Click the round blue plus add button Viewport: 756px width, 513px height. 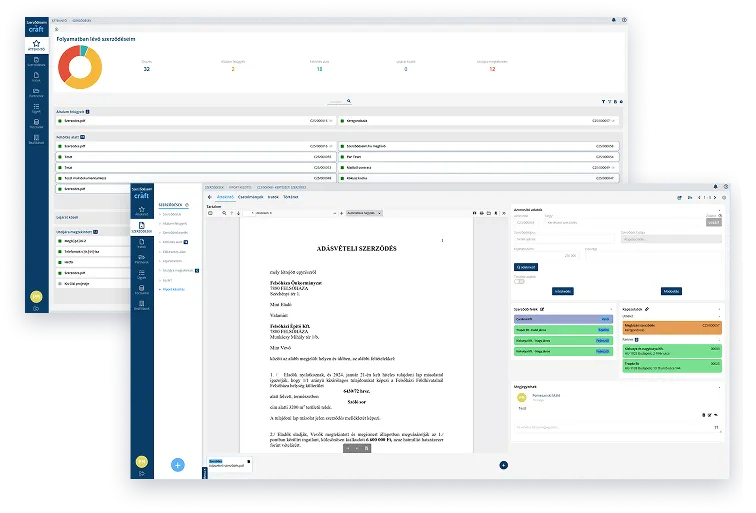click(177, 465)
